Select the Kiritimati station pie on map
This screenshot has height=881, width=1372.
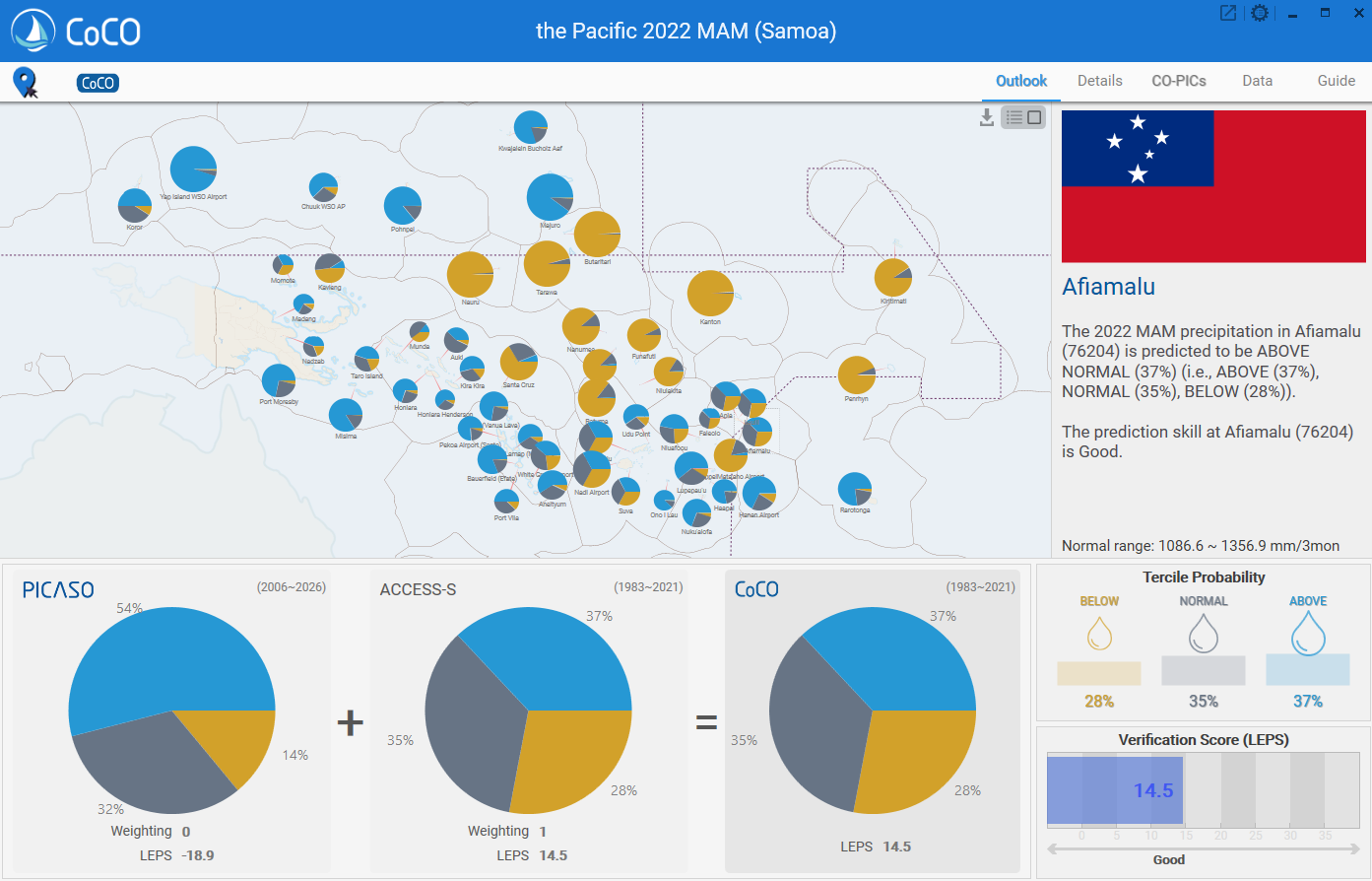click(892, 278)
